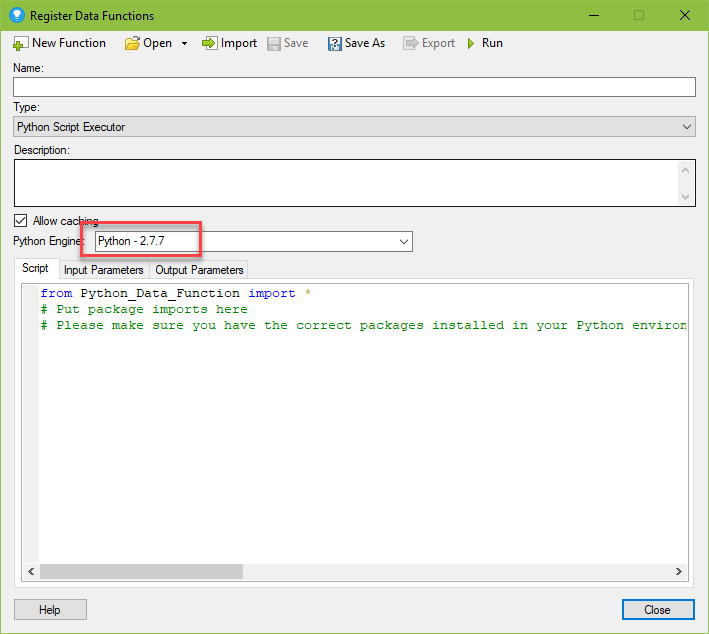Click the Close button at bottom right
The height and width of the screenshot is (634, 709).
(x=658, y=610)
